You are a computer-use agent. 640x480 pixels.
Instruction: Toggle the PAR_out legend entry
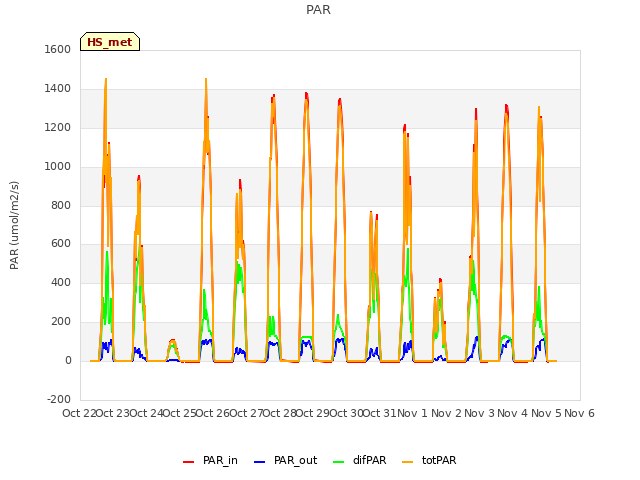(285, 460)
